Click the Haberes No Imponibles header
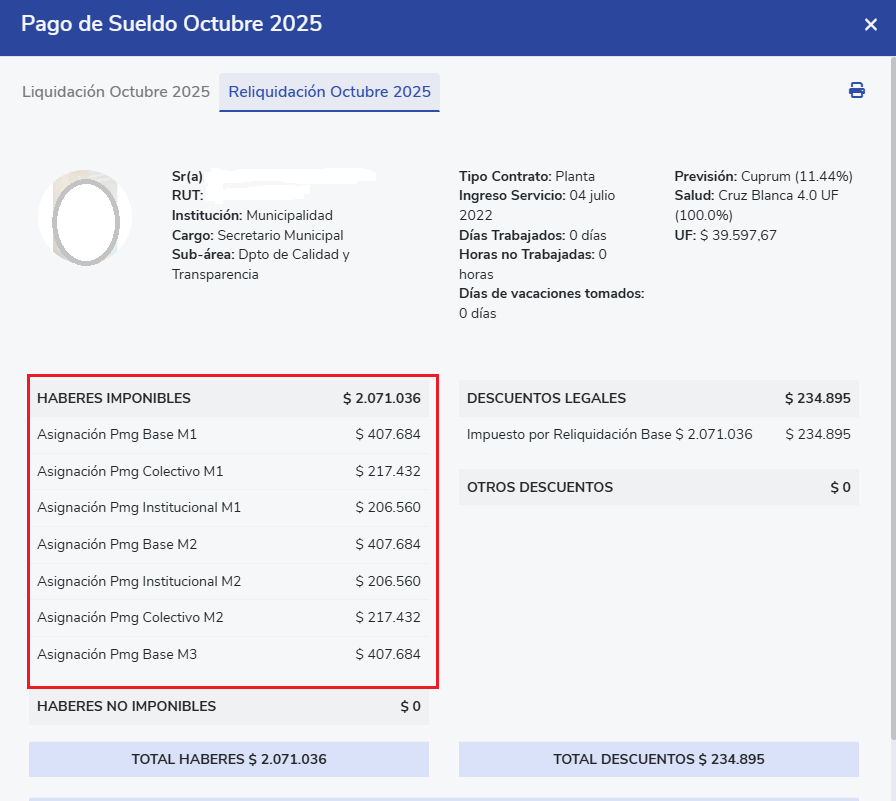The height and width of the screenshot is (801, 896). click(229, 706)
